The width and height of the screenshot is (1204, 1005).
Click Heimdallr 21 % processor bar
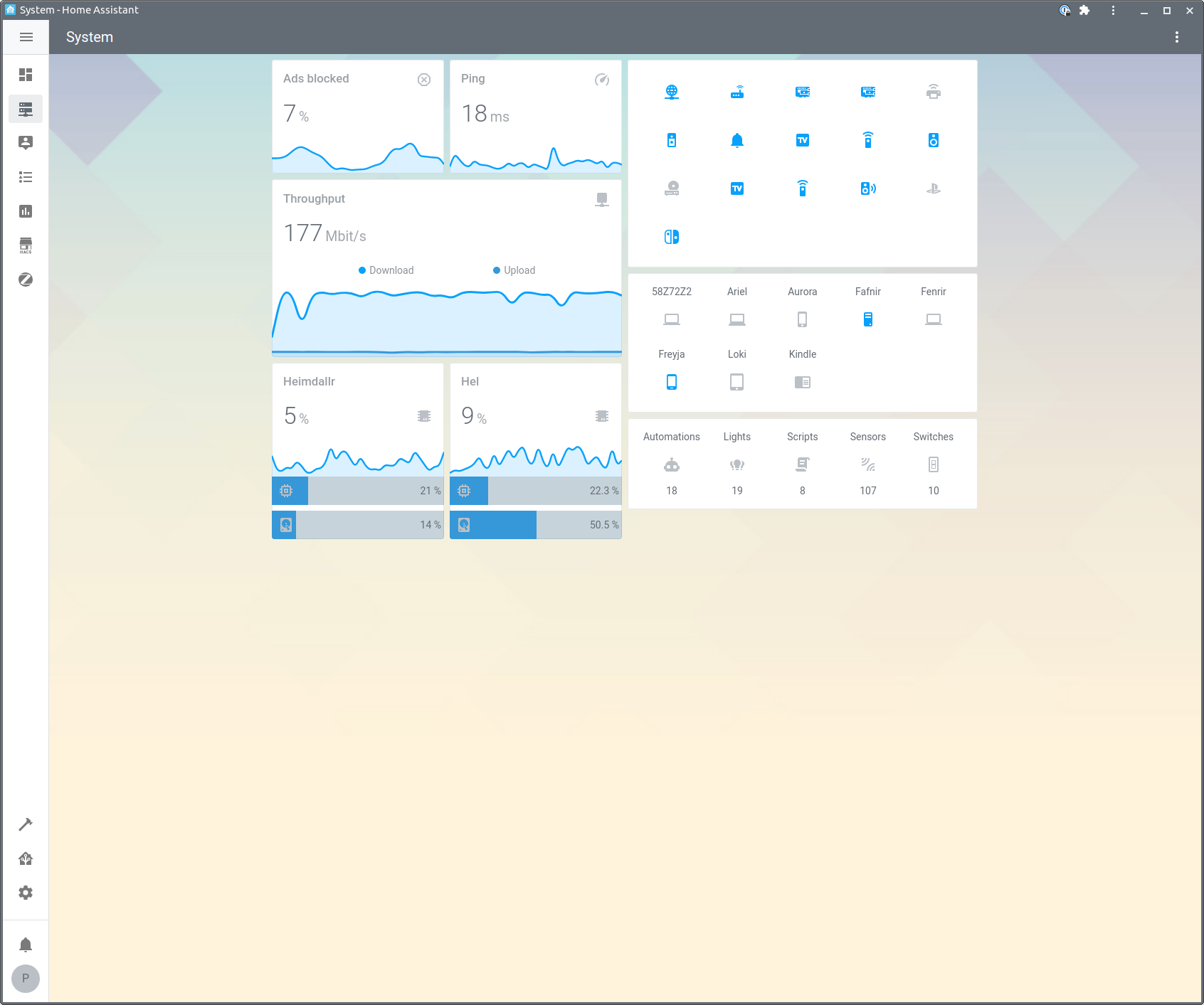(x=358, y=491)
